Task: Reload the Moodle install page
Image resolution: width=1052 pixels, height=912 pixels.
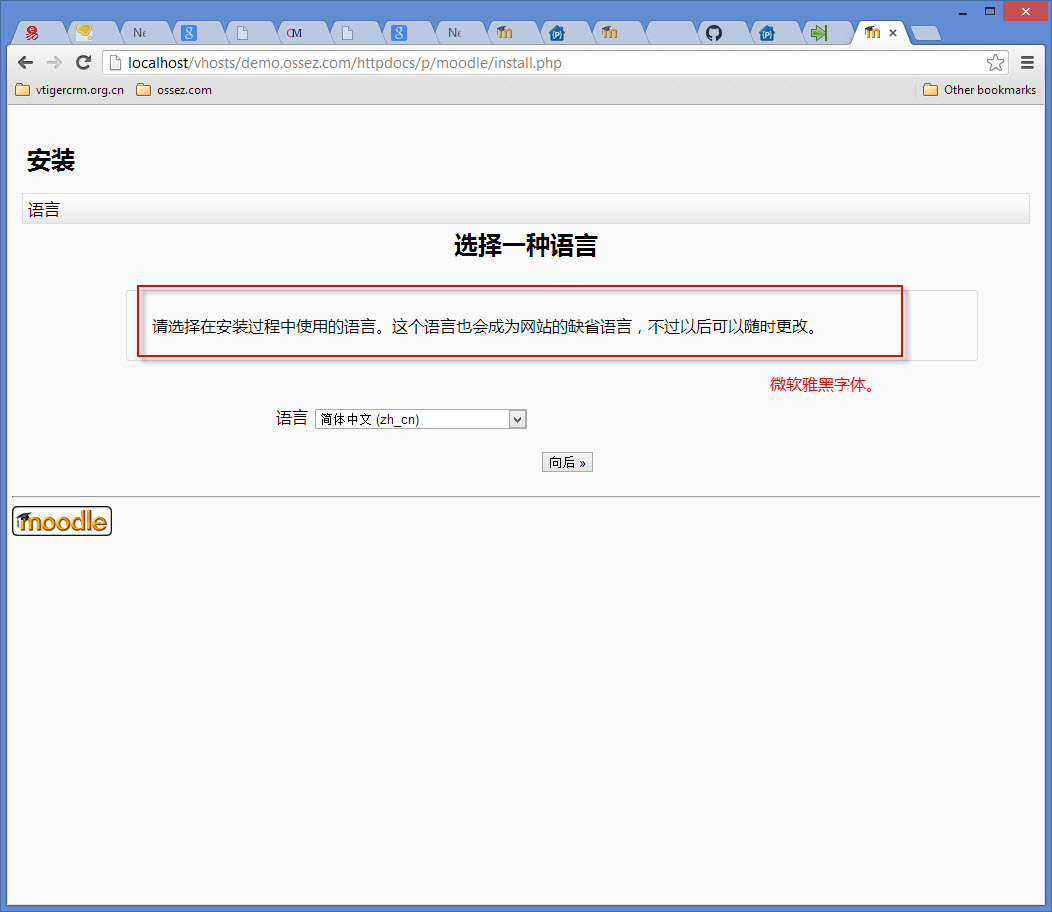Action: (84, 63)
